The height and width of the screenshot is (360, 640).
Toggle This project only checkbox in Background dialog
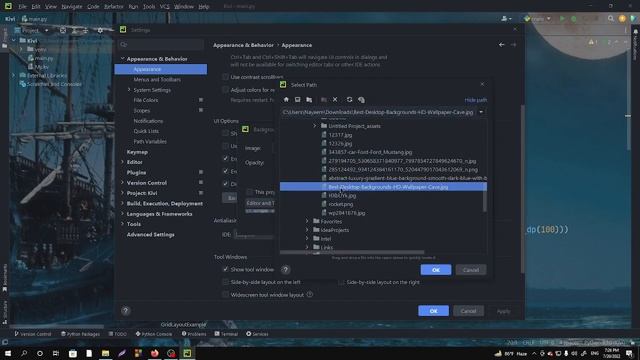(x=249, y=191)
